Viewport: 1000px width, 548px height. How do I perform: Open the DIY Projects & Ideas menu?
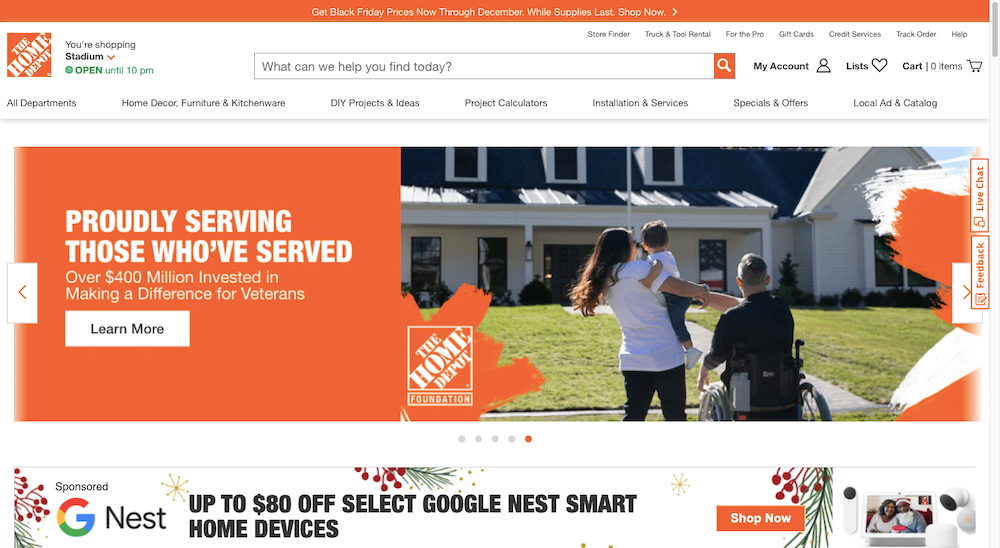pos(375,103)
